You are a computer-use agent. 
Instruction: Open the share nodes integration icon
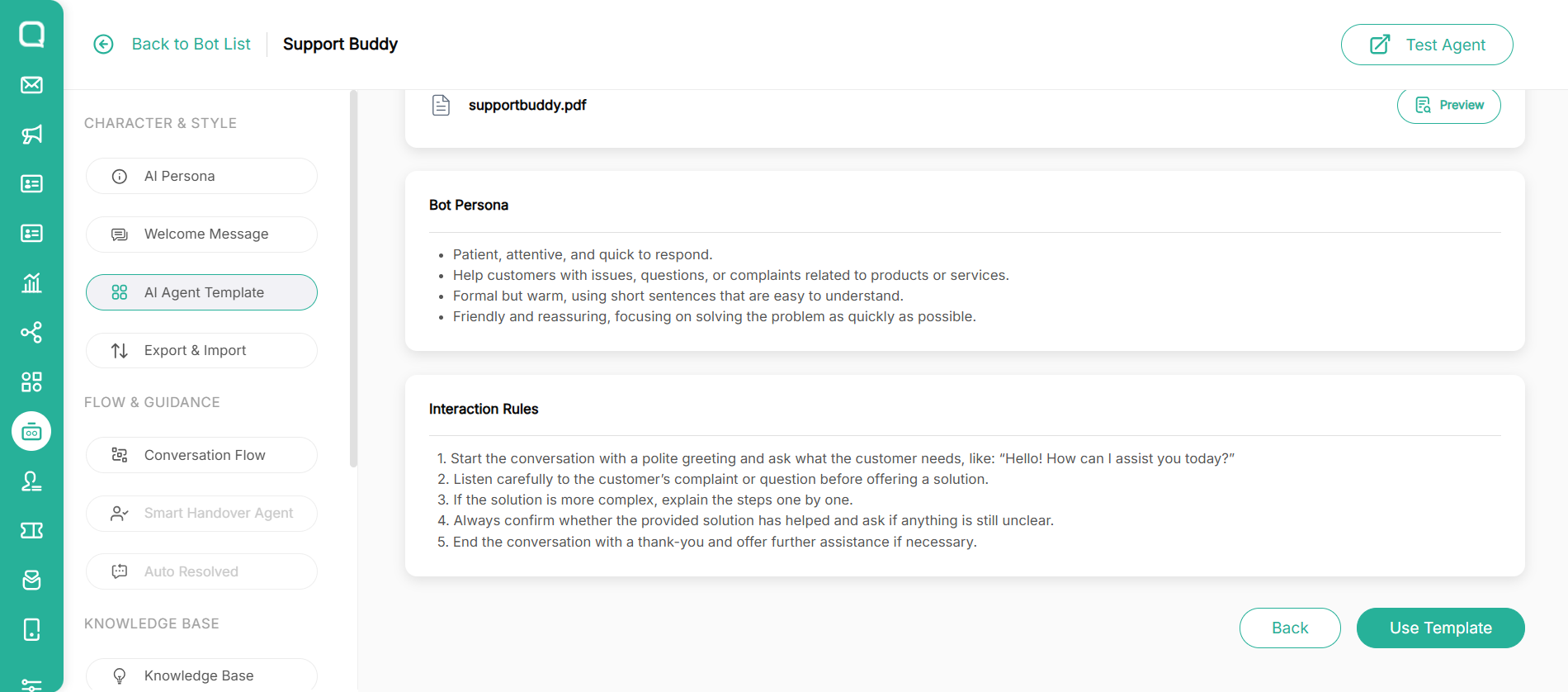31,333
